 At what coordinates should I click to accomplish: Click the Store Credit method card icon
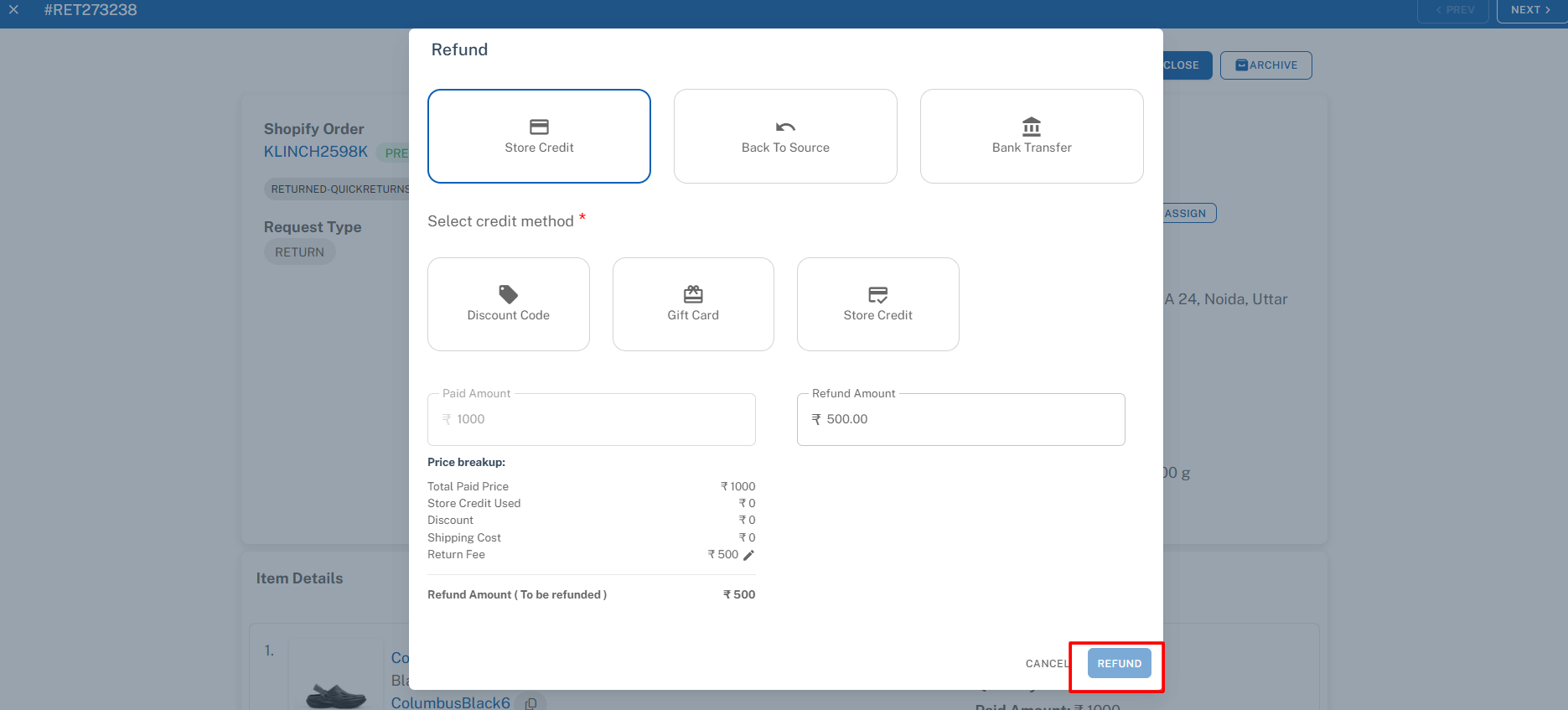pos(877,294)
